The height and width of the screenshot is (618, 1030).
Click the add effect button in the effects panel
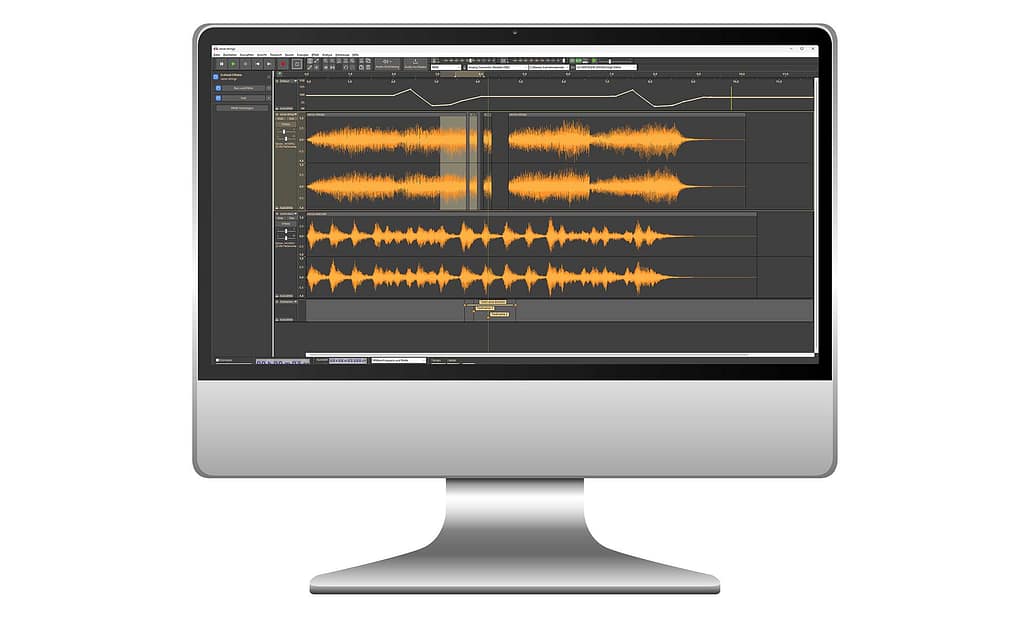tap(242, 108)
